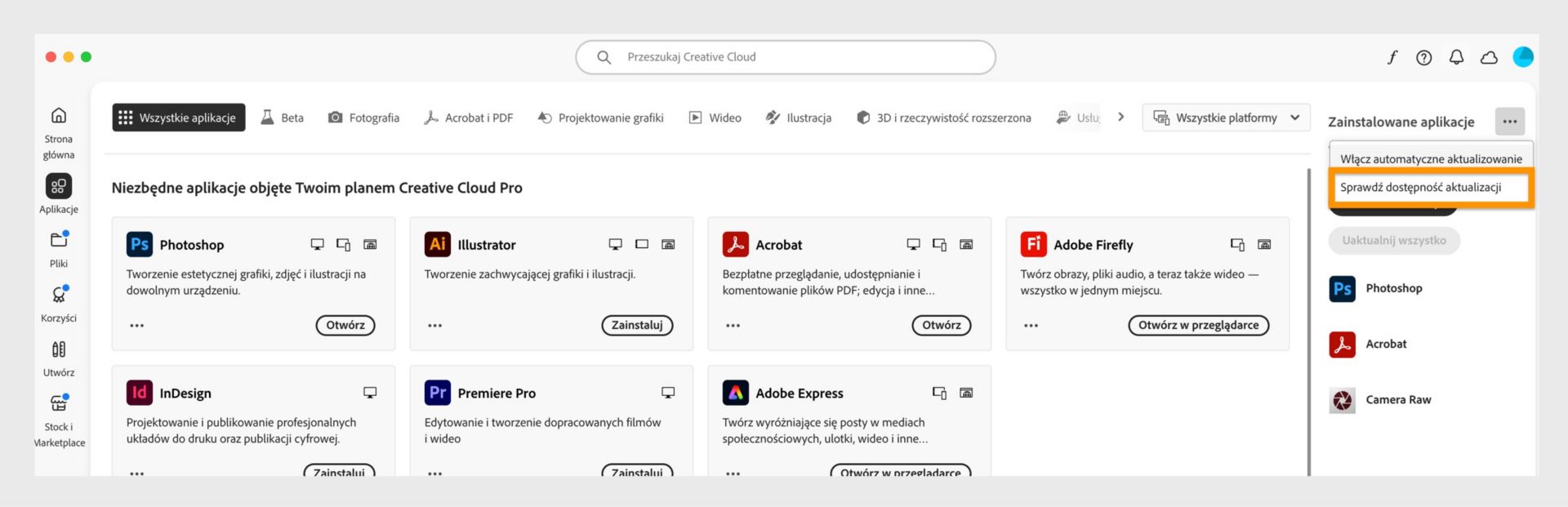Viewport: 1568px width, 507px height.
Task: Open more options for the Photoshop card
Action: 136,325
